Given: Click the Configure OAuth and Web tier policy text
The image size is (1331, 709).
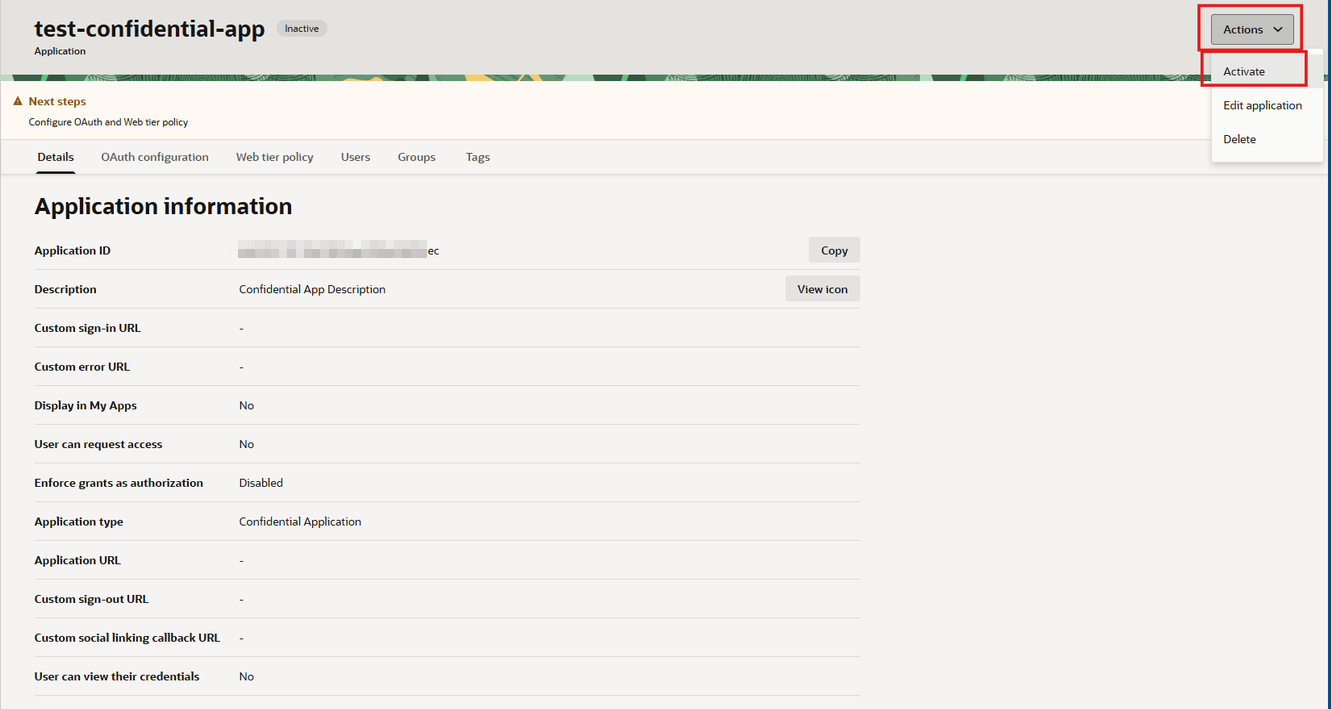Looking at the screenshot, I should [x=108, y=122].
